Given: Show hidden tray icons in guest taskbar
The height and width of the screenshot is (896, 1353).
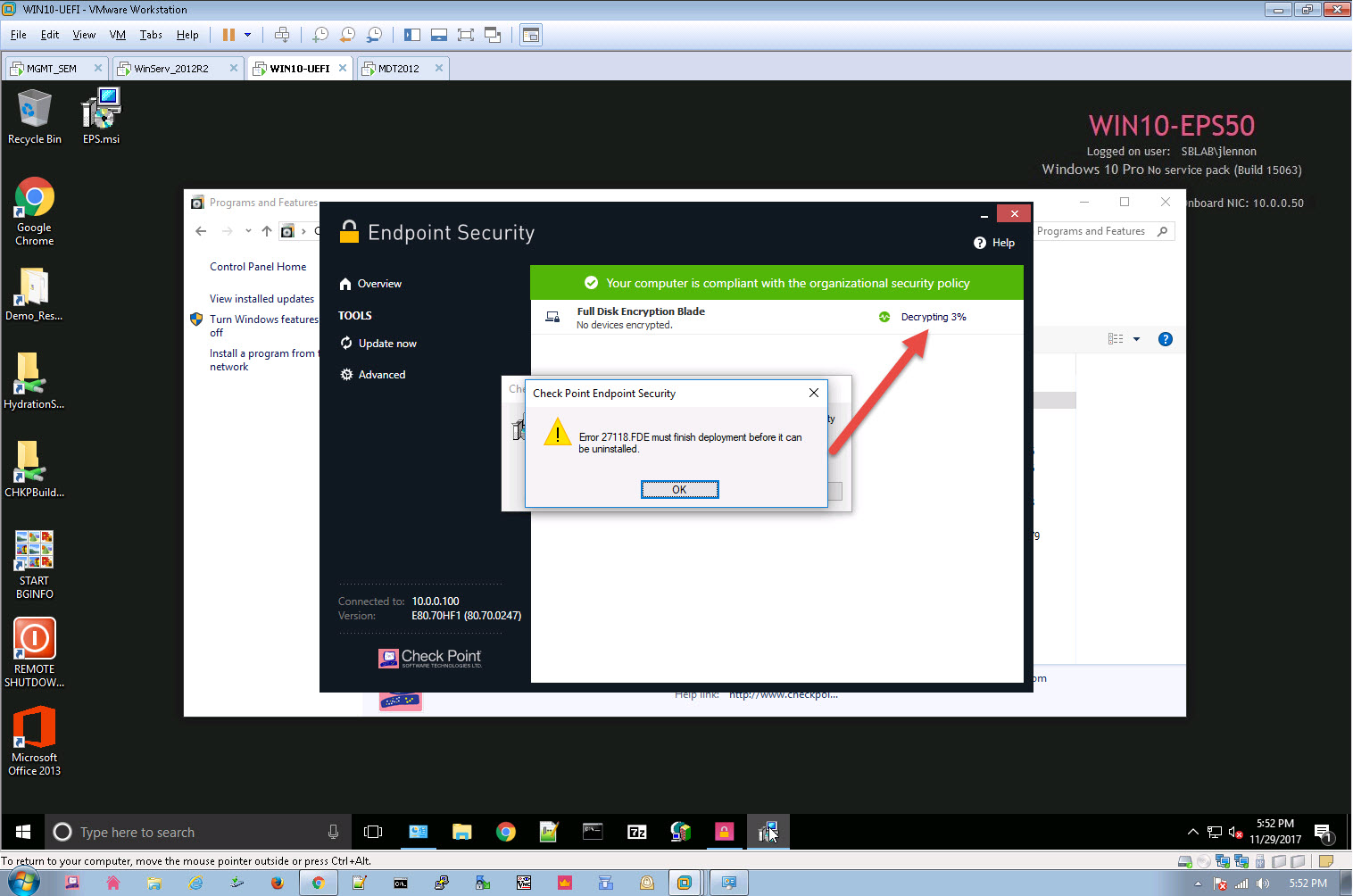Looking at the screenshot, I should click(1192, 832).
